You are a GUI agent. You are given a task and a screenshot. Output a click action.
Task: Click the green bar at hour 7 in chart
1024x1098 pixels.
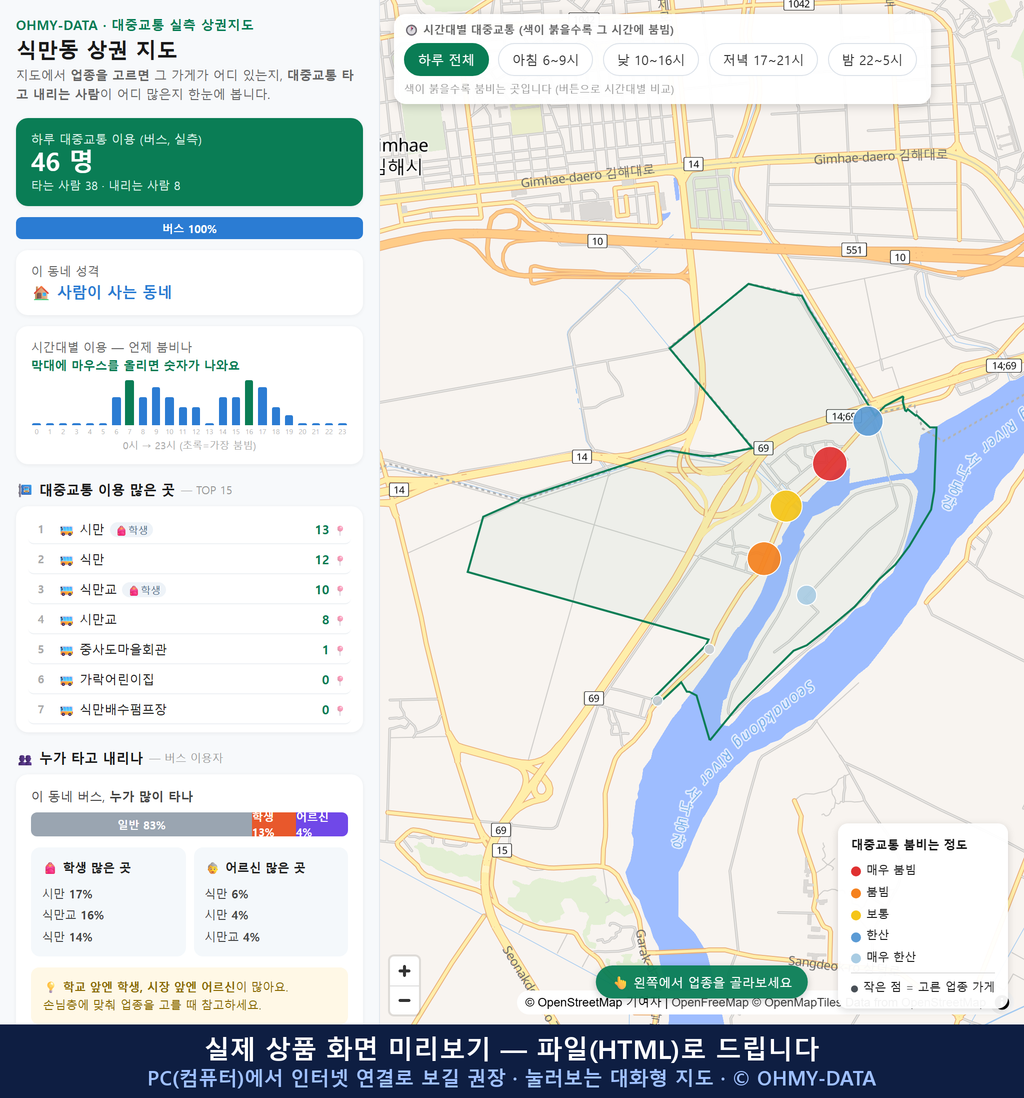coord(130,403)
